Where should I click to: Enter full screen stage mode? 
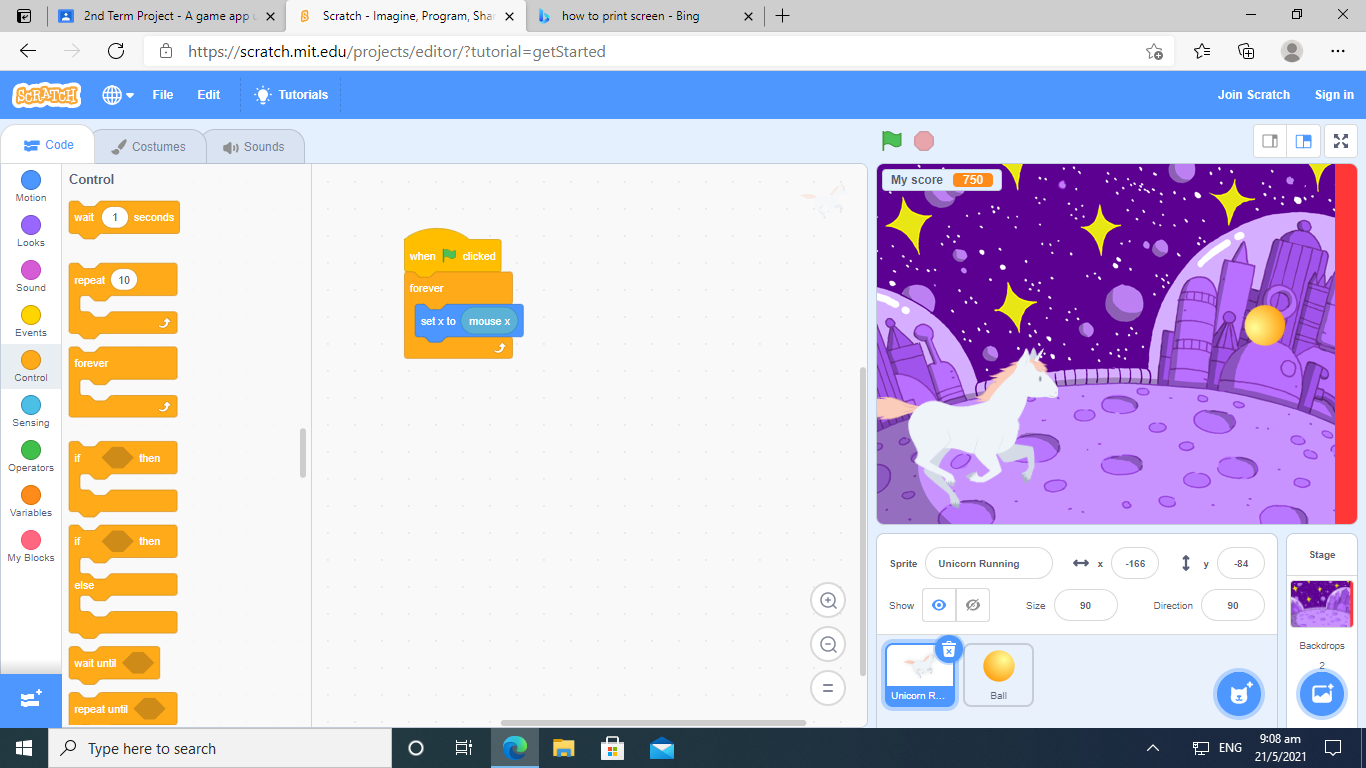coord(1340,141)
